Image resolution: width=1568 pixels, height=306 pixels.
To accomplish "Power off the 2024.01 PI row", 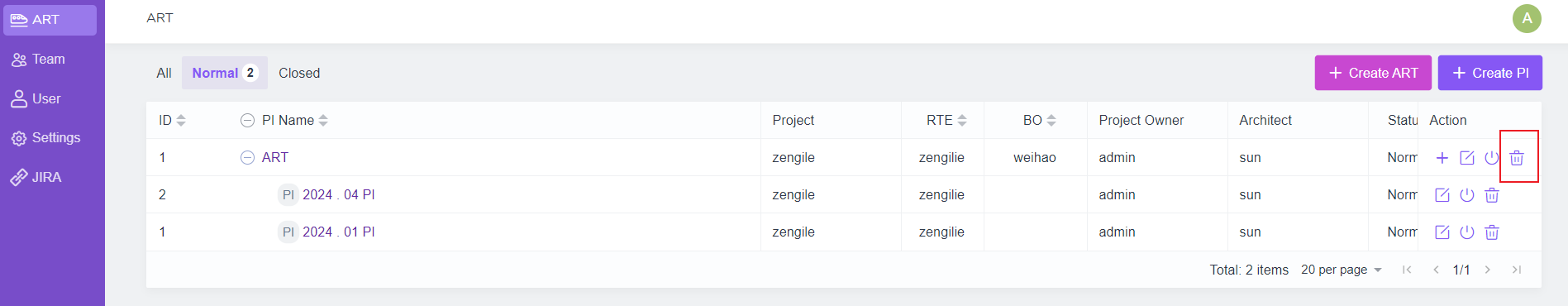I will (1466, 232).
